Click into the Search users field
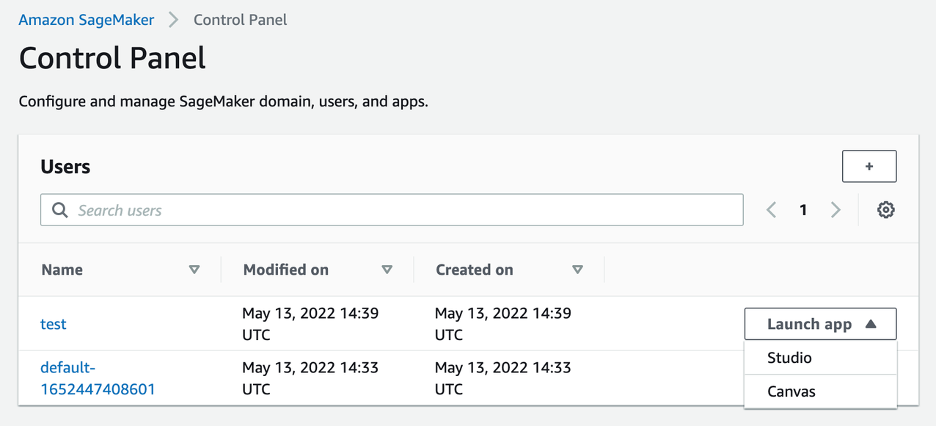Image resolution: width=936 pixels, height=426 pixels. (400, 210)
